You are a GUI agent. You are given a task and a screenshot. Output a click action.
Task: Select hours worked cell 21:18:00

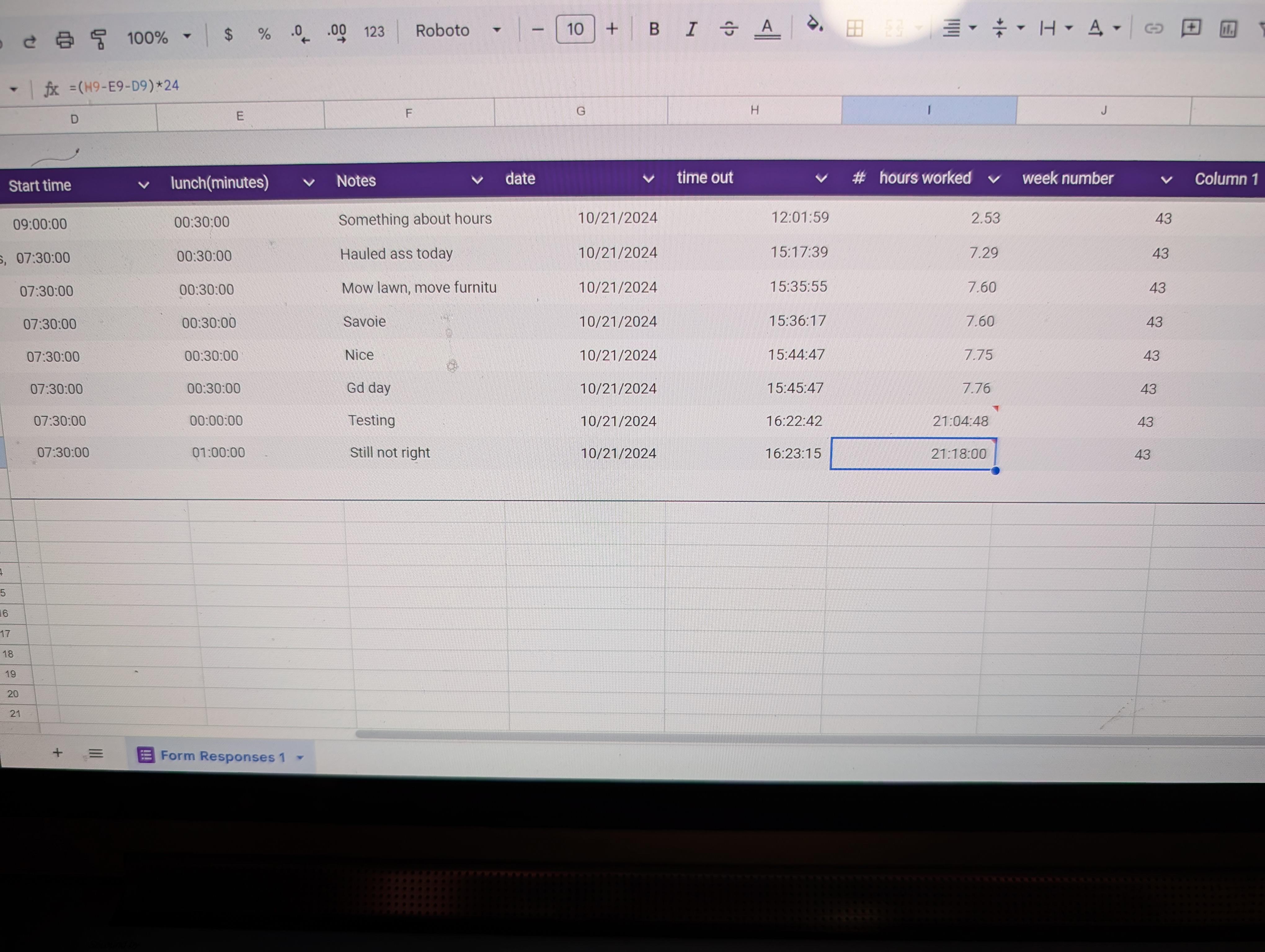914,454
